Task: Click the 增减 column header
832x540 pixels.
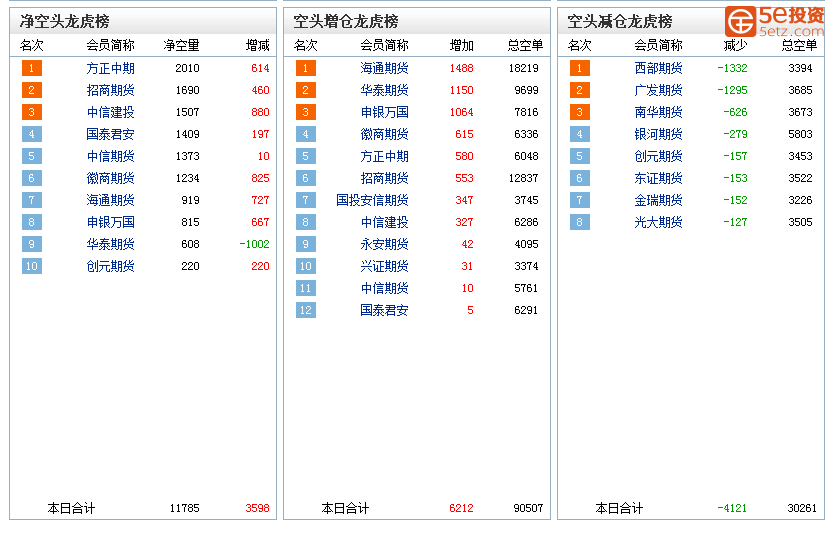Action: coord(258,46)
